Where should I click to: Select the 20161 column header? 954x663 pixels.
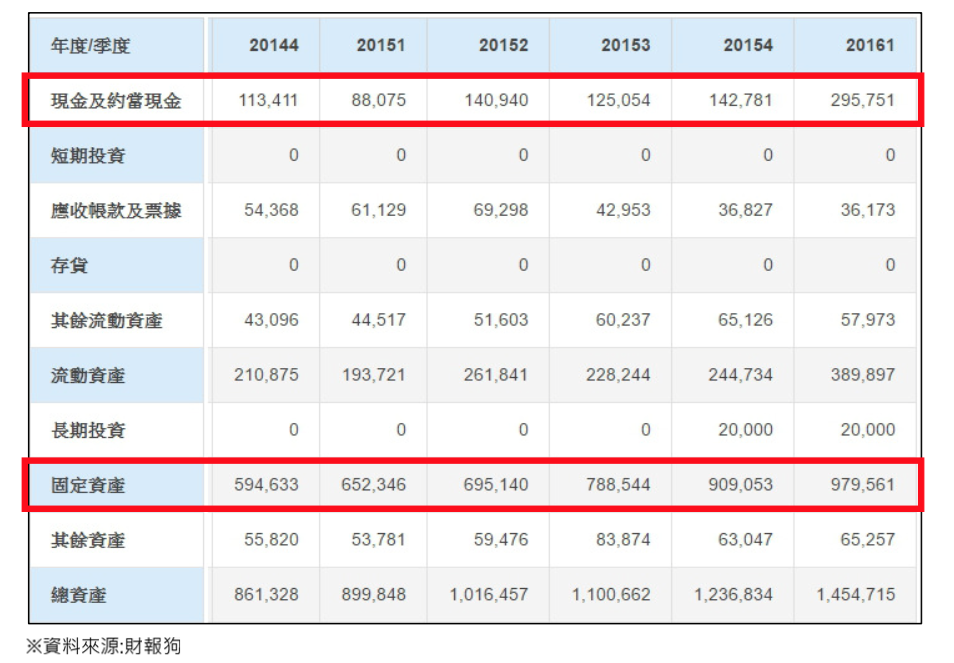click(869, 46)
